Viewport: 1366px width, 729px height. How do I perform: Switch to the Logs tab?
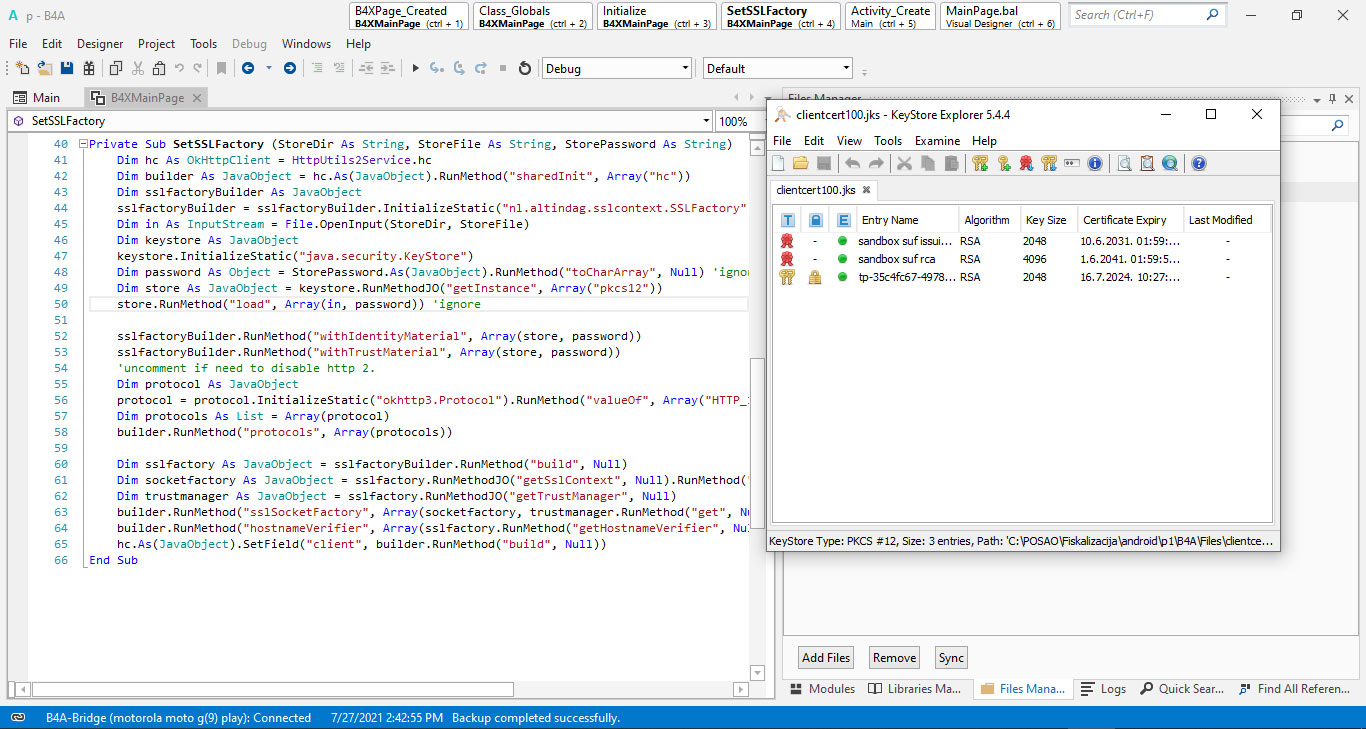click(1103, 688)
